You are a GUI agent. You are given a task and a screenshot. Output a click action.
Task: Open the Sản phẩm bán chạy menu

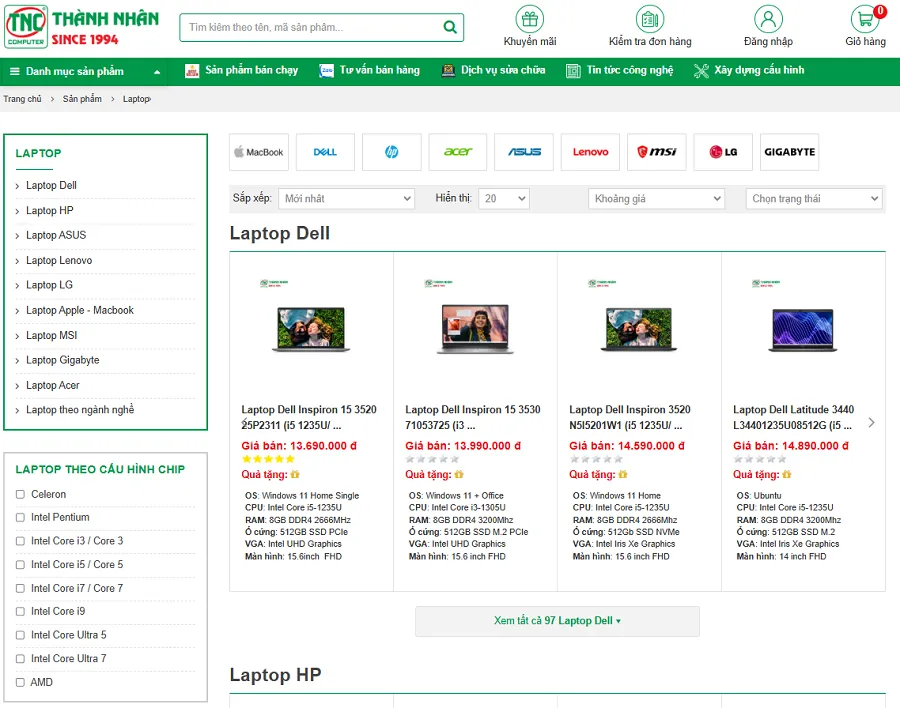251,71
